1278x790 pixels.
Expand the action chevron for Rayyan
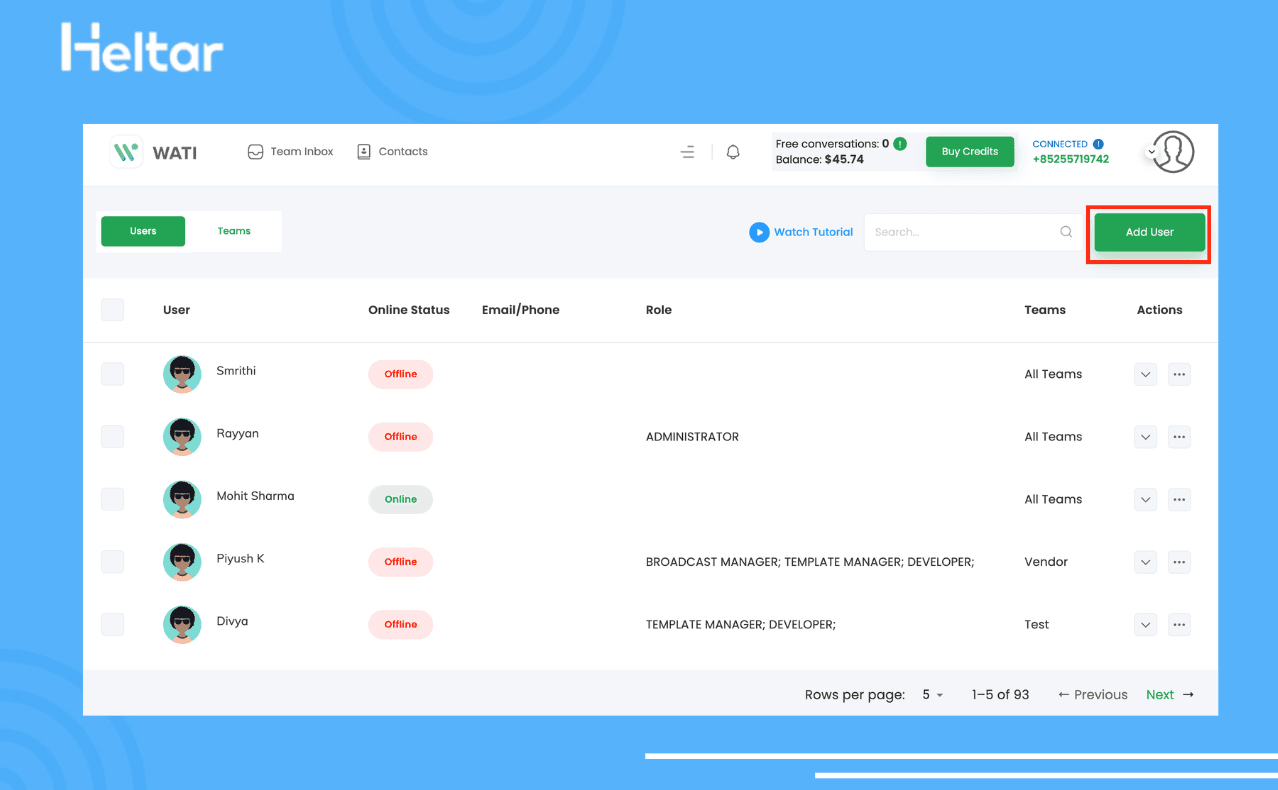pyautogui.click(x=1145, y=437)
